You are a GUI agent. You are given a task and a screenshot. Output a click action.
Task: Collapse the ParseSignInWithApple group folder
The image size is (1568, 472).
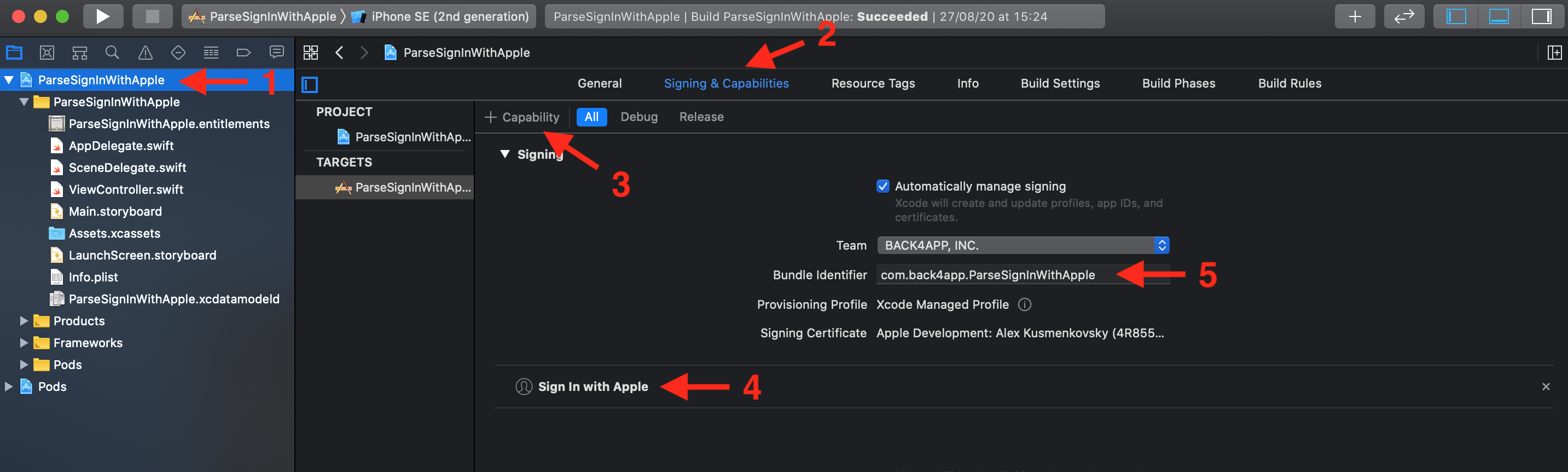pos(25,102)
